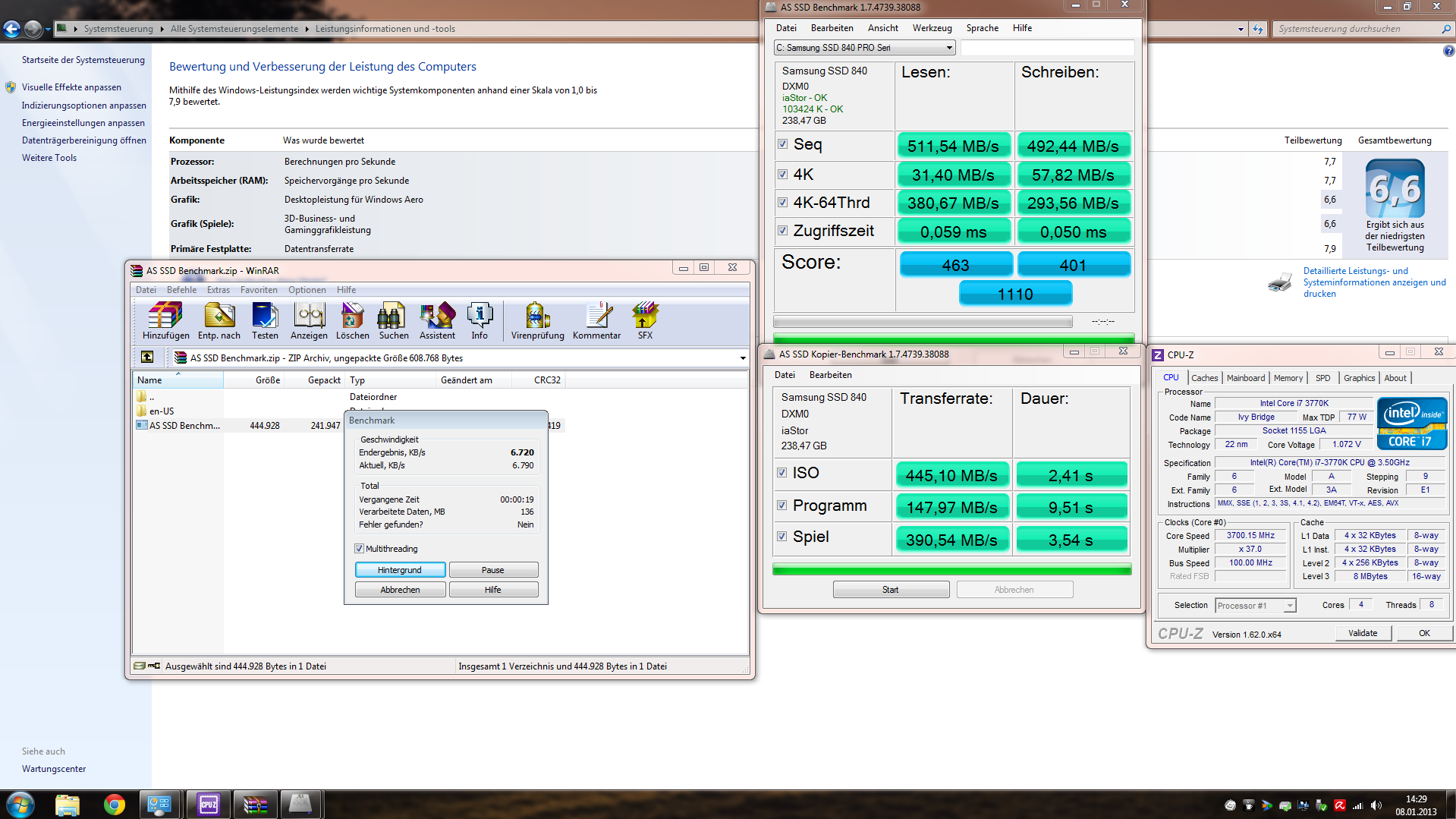Image resolution: width=1456 pixels, height=819 pixels.
Task: Launch Google Chrome from the taskbar
Action: (x=115, y=804)
